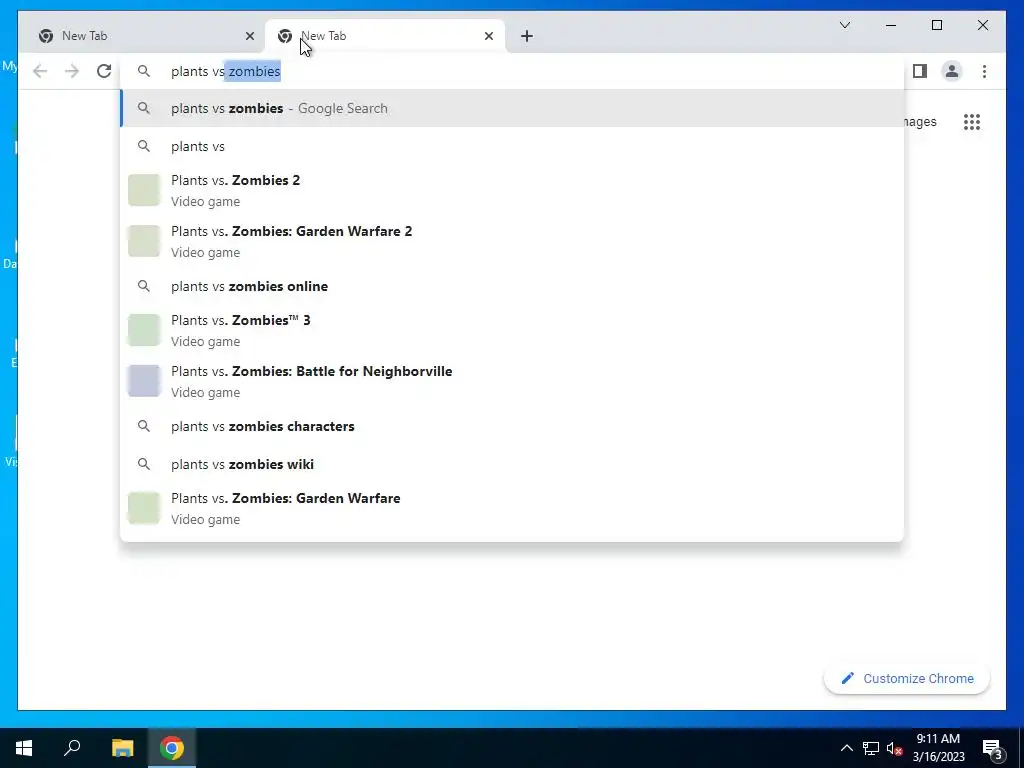The image size is (1024, 768).
Task: Click the search icon in the address bar
Action: click(144, 71)
